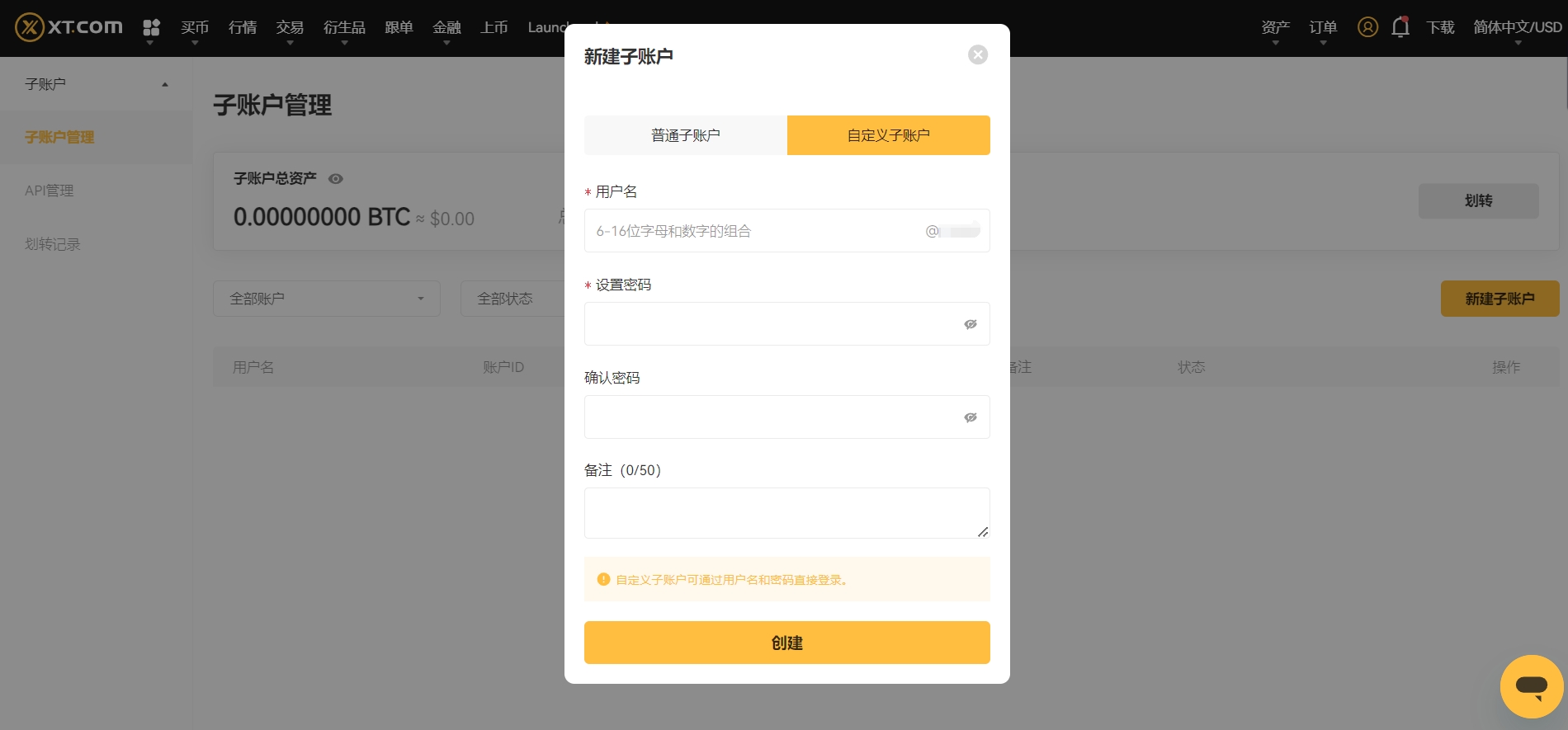Click the 状态 column header
Viewport: 1568px width, 730px height.
pos(1192,367)
